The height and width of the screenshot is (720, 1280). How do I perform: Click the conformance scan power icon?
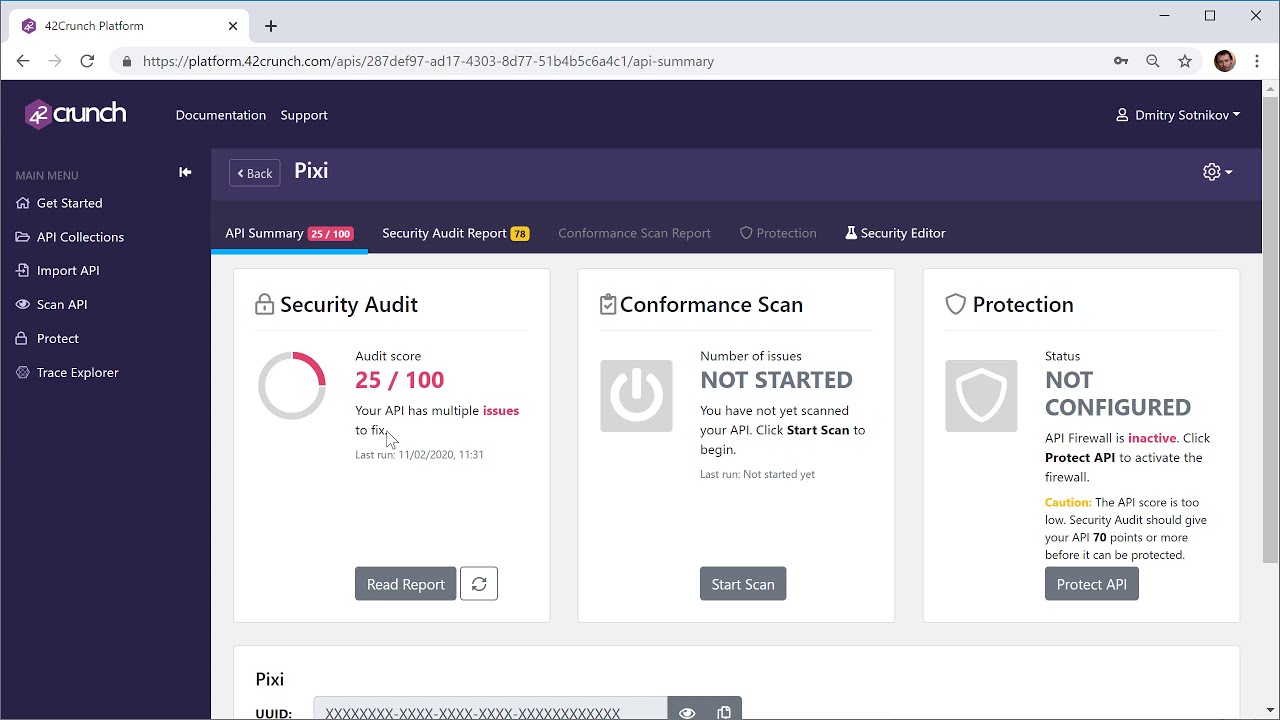click(x=636, y=396)
